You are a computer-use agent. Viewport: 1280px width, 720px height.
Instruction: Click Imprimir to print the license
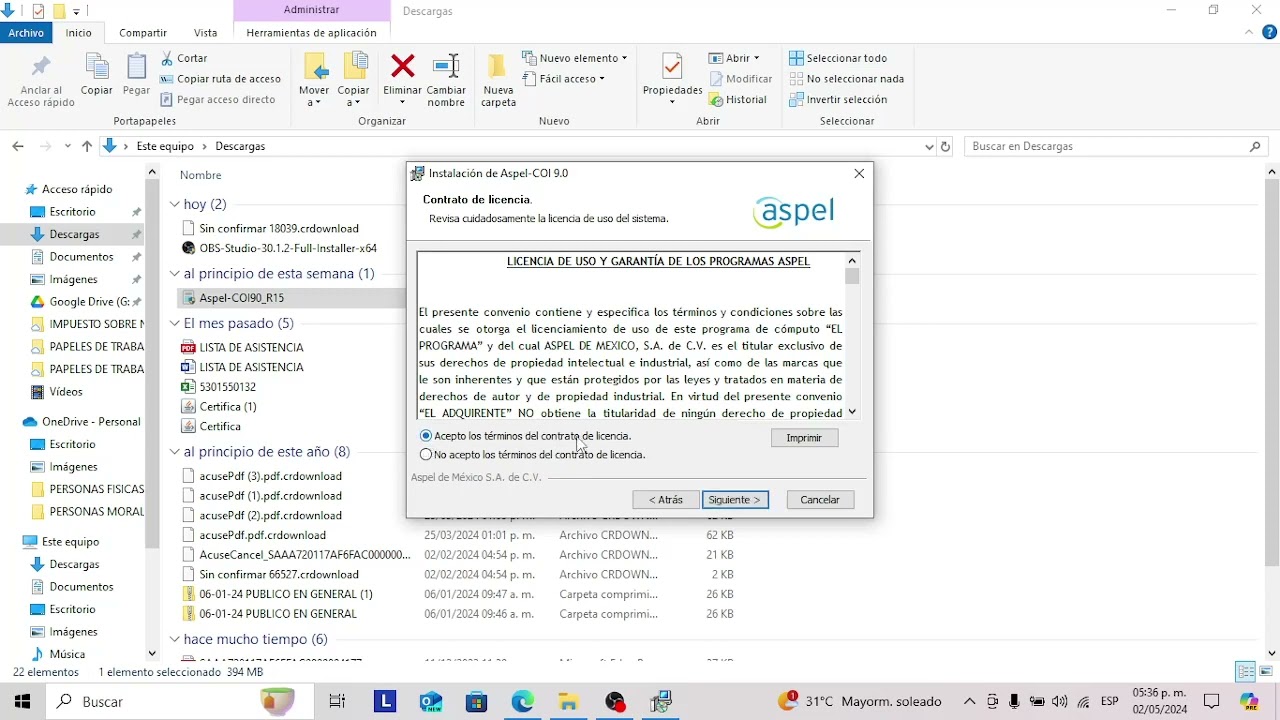click(804, 438)
